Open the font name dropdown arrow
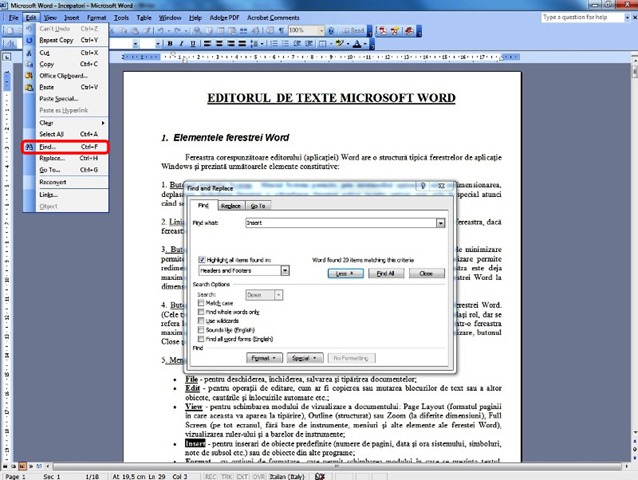The height and width of the screenshot is (480, 638). [135, 44]
